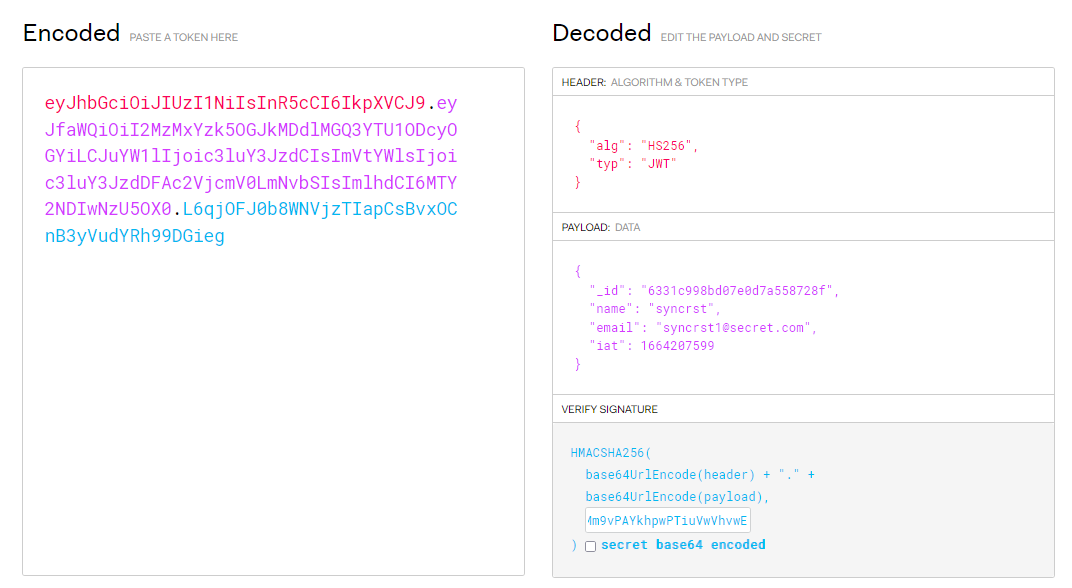Click the "name": "syncrst" payload line

pos(654,309)
